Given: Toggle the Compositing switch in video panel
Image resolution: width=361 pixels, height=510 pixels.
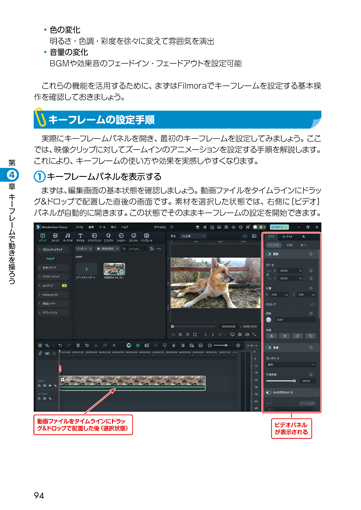Looking at the screenshot, I should tap(269, 347).
